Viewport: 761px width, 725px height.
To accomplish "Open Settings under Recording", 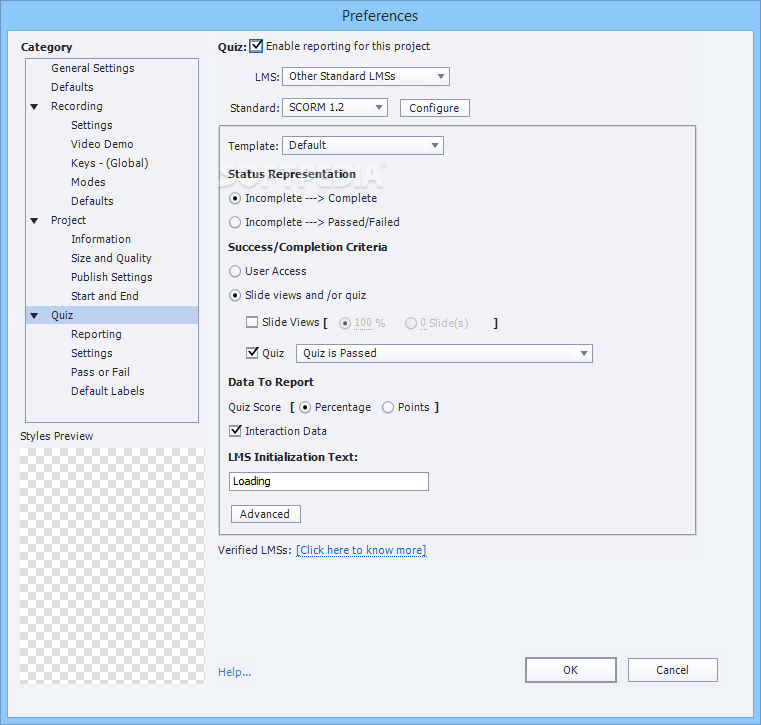I will 92,125.
